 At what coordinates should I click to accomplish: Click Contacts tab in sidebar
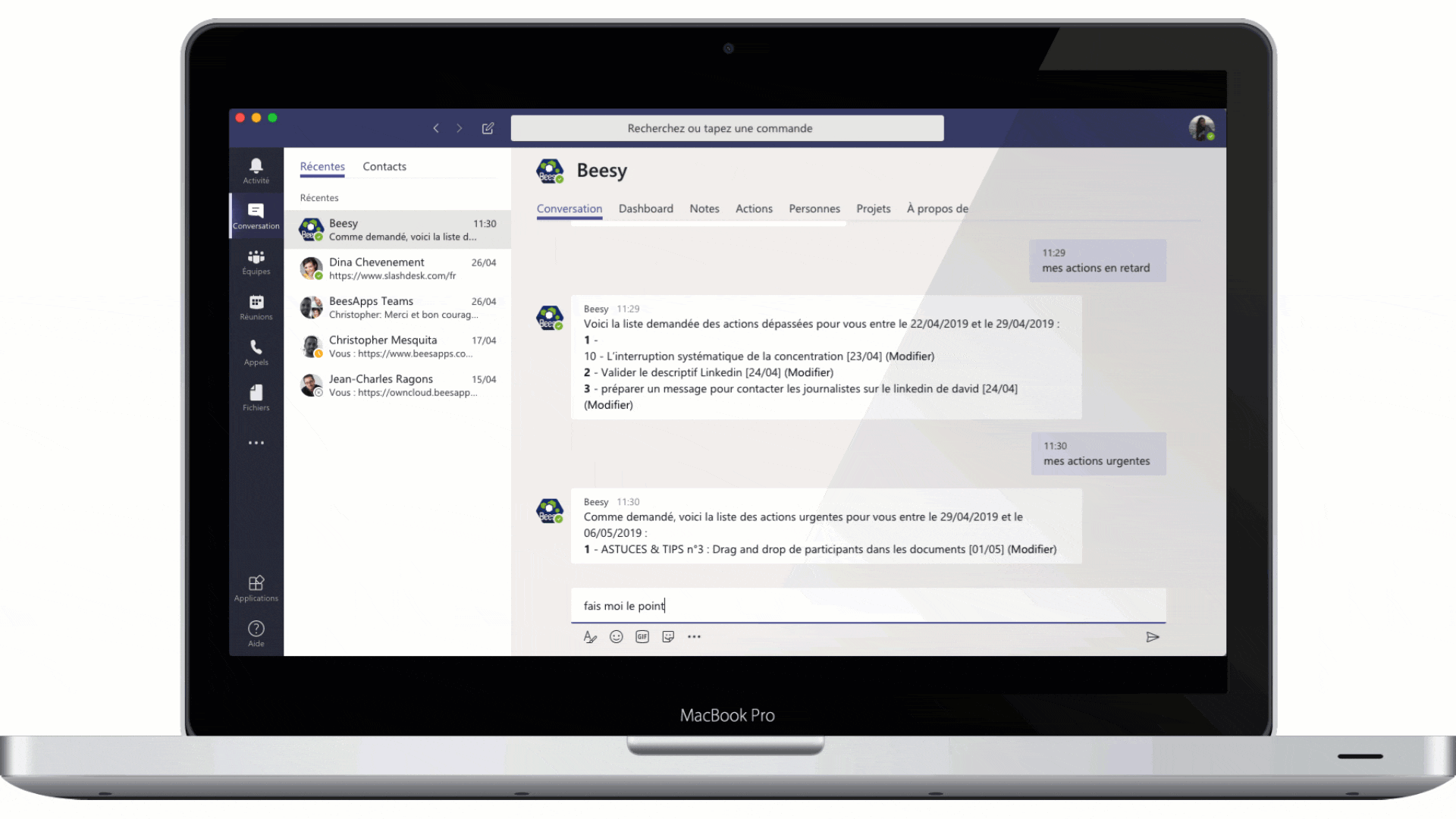pyautogui.click(x=385, y=165)
